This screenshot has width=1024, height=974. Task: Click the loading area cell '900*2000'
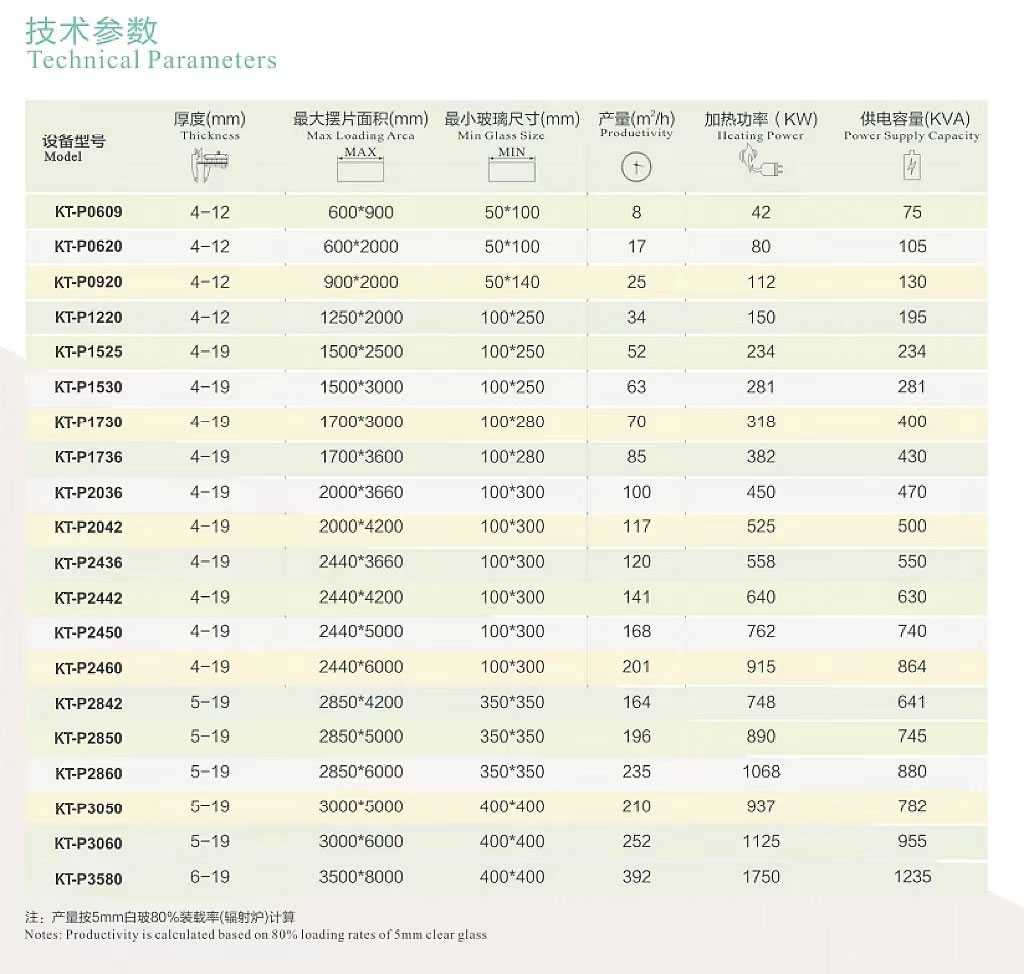point(361,282)
